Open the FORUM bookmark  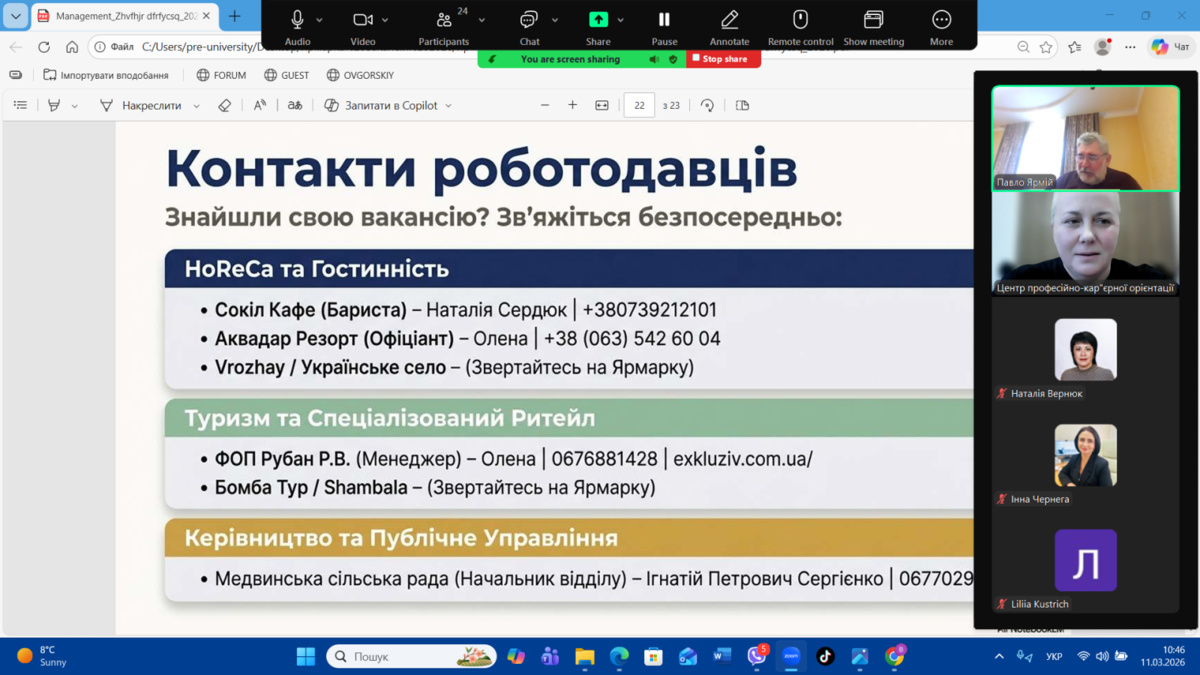[x=221, y=75]
